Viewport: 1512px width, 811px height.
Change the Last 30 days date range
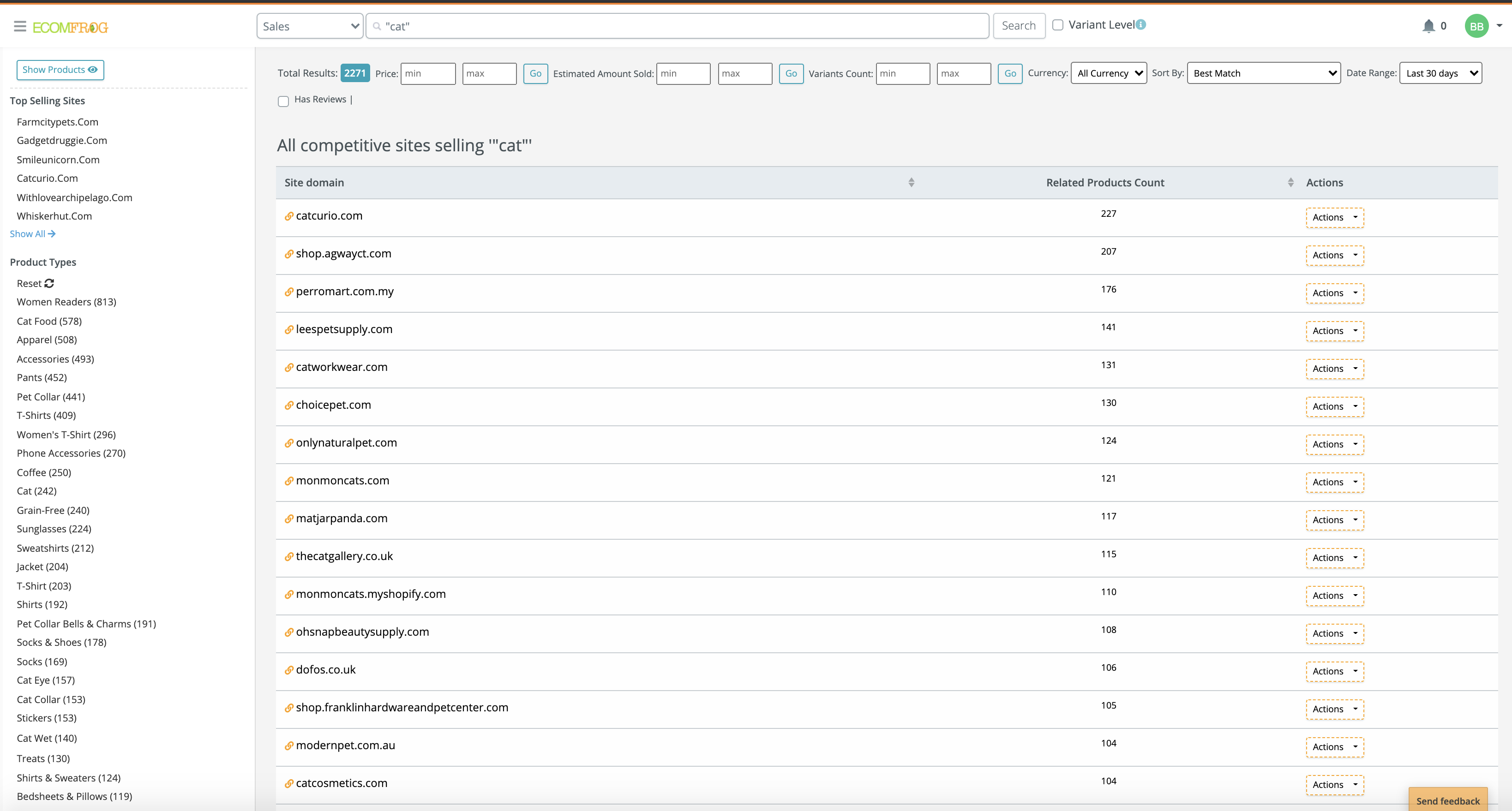pyautogui.click(x=1440, y=73)
